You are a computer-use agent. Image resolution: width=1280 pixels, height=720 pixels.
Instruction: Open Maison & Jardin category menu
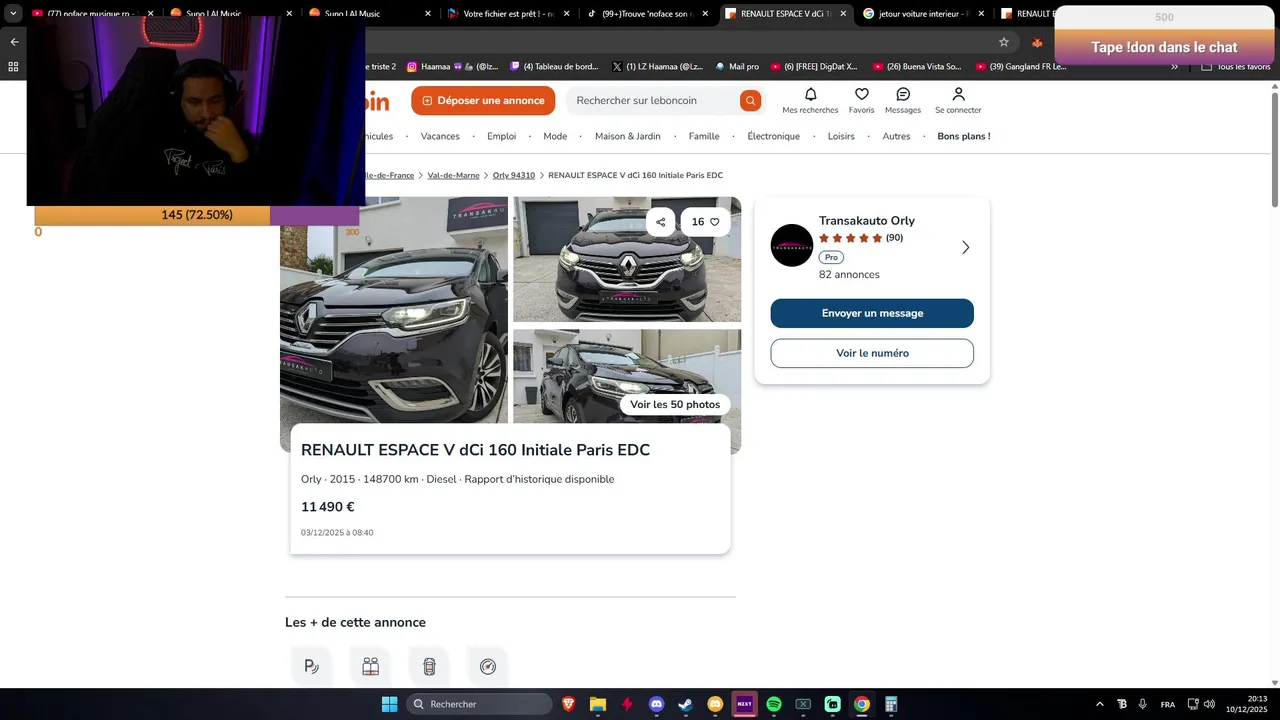pos(627,136)
